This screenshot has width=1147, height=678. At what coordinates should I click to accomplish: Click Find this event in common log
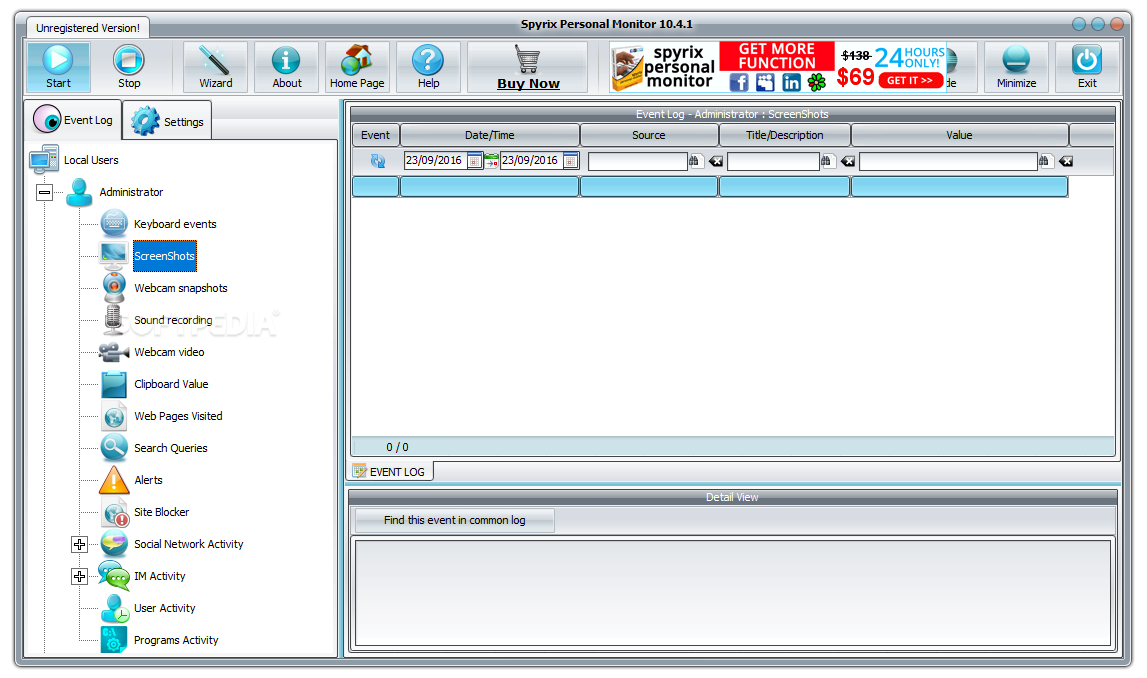point(454,520)
